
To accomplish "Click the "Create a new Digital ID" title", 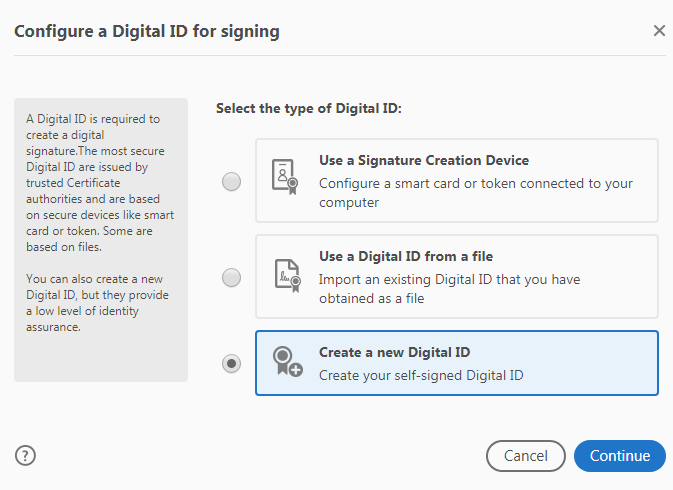I will pyautogui.click(x=394, y=352).
